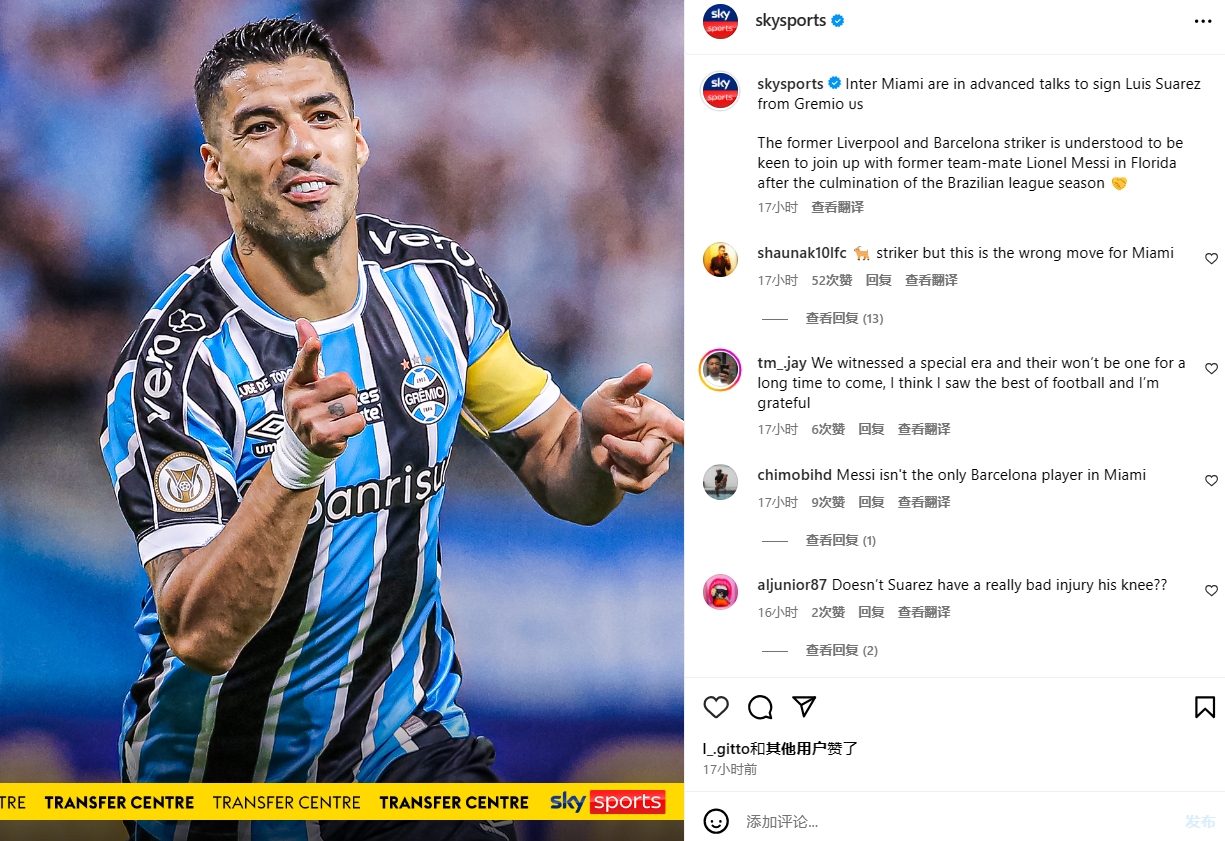
Task: Like tm_.jay's comment with its heart
Action: tap(1211, 368)
